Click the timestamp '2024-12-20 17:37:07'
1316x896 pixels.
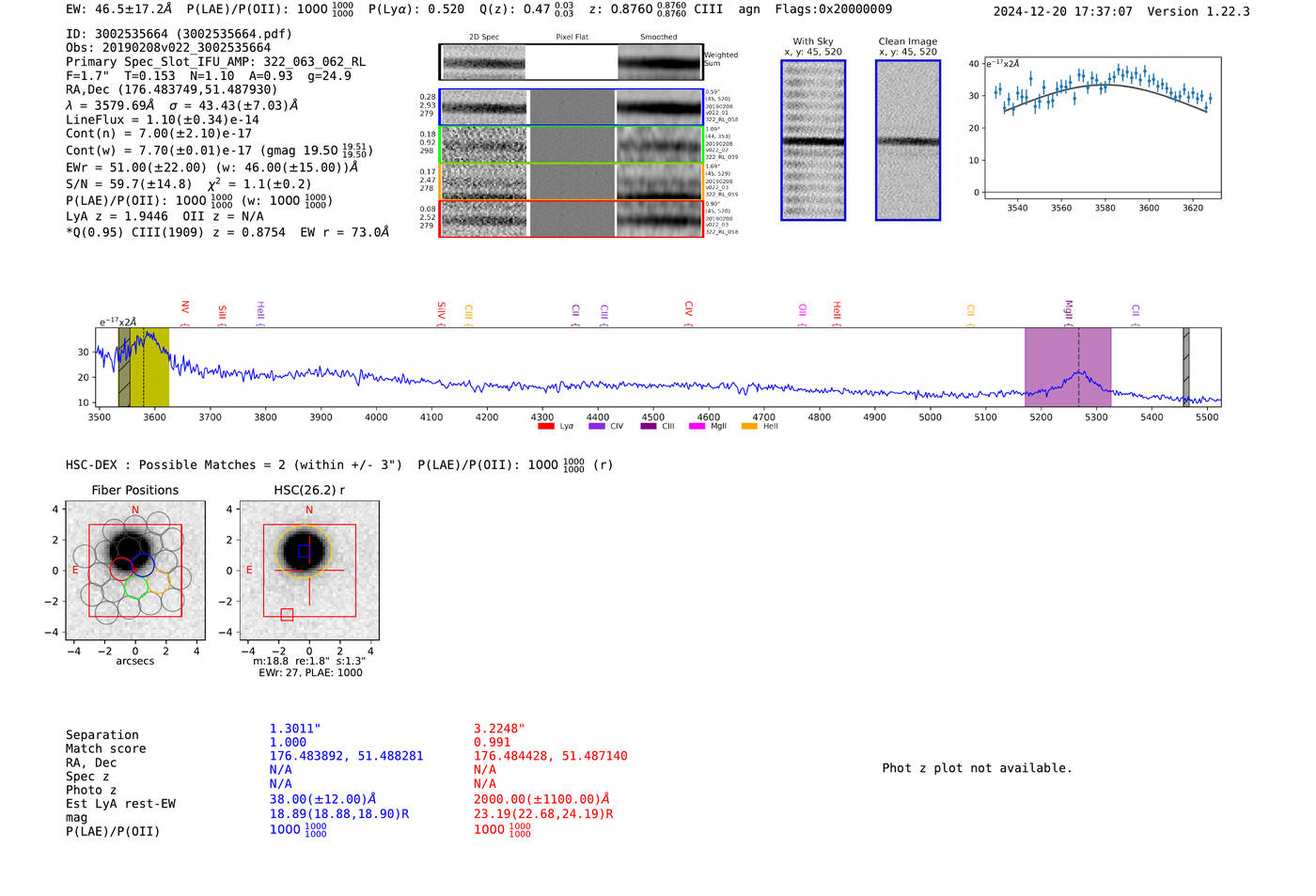point(1062,11)
